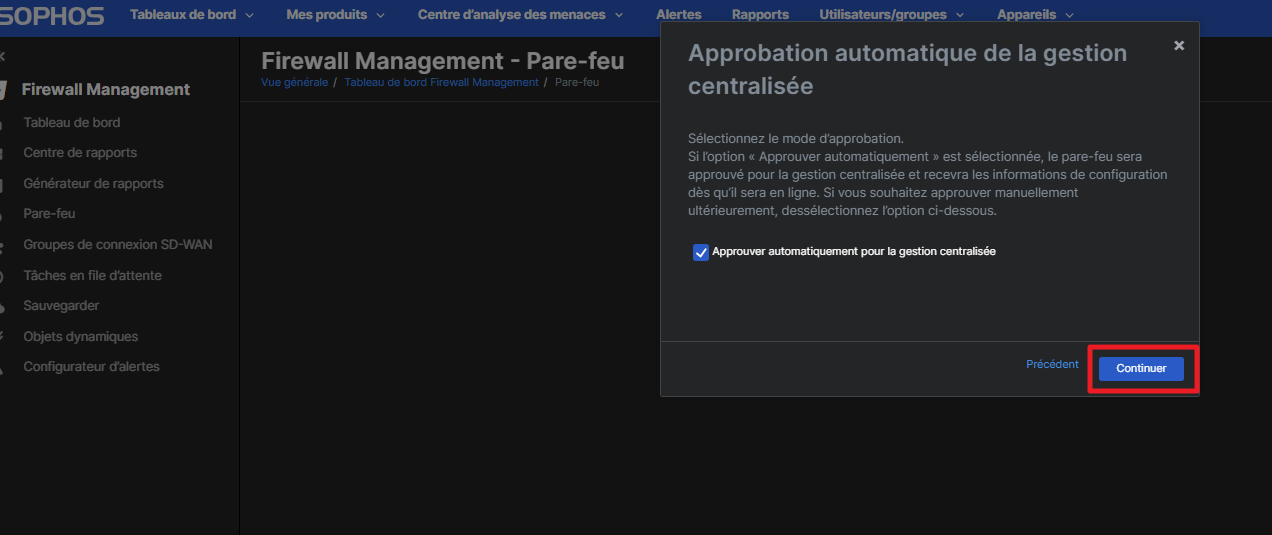
Task: Open Sauvegarder in the sidebar
Action: point(61,306)
